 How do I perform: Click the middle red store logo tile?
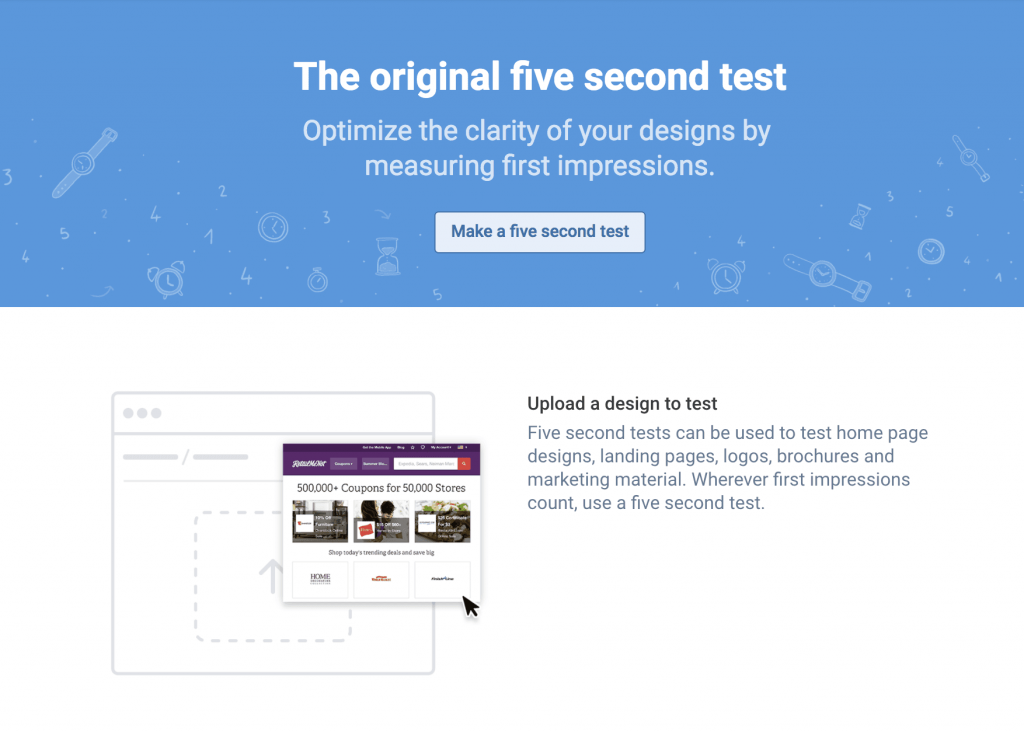(381, 579)
